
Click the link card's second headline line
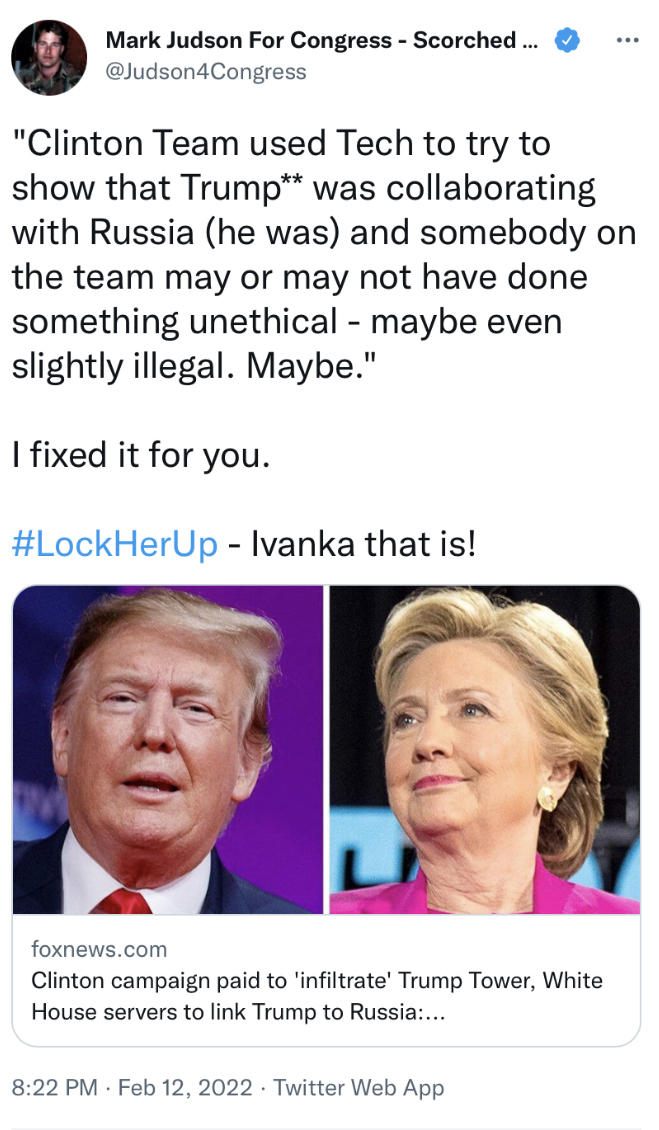click(x=239, y=1013)
